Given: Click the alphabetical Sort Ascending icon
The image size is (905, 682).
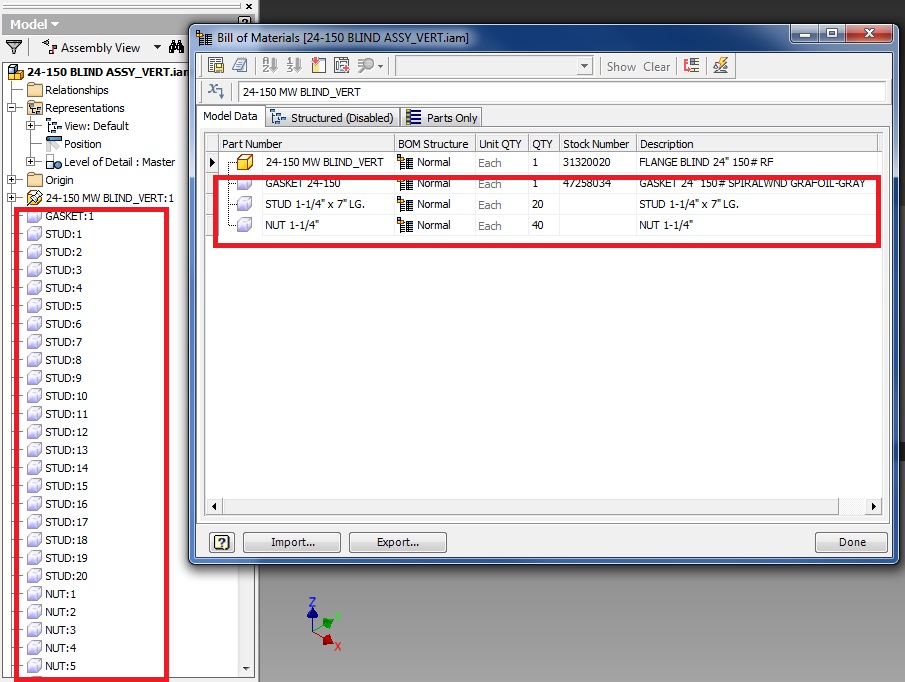Looking at the screenshot, I should (268, 65).
